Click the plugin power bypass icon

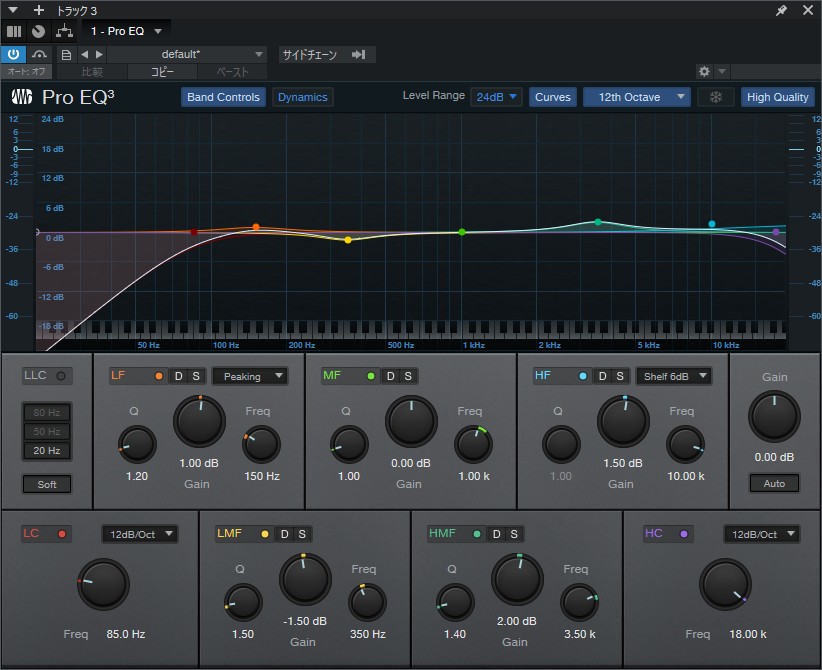pyautogui.click(x=13, y=54)
